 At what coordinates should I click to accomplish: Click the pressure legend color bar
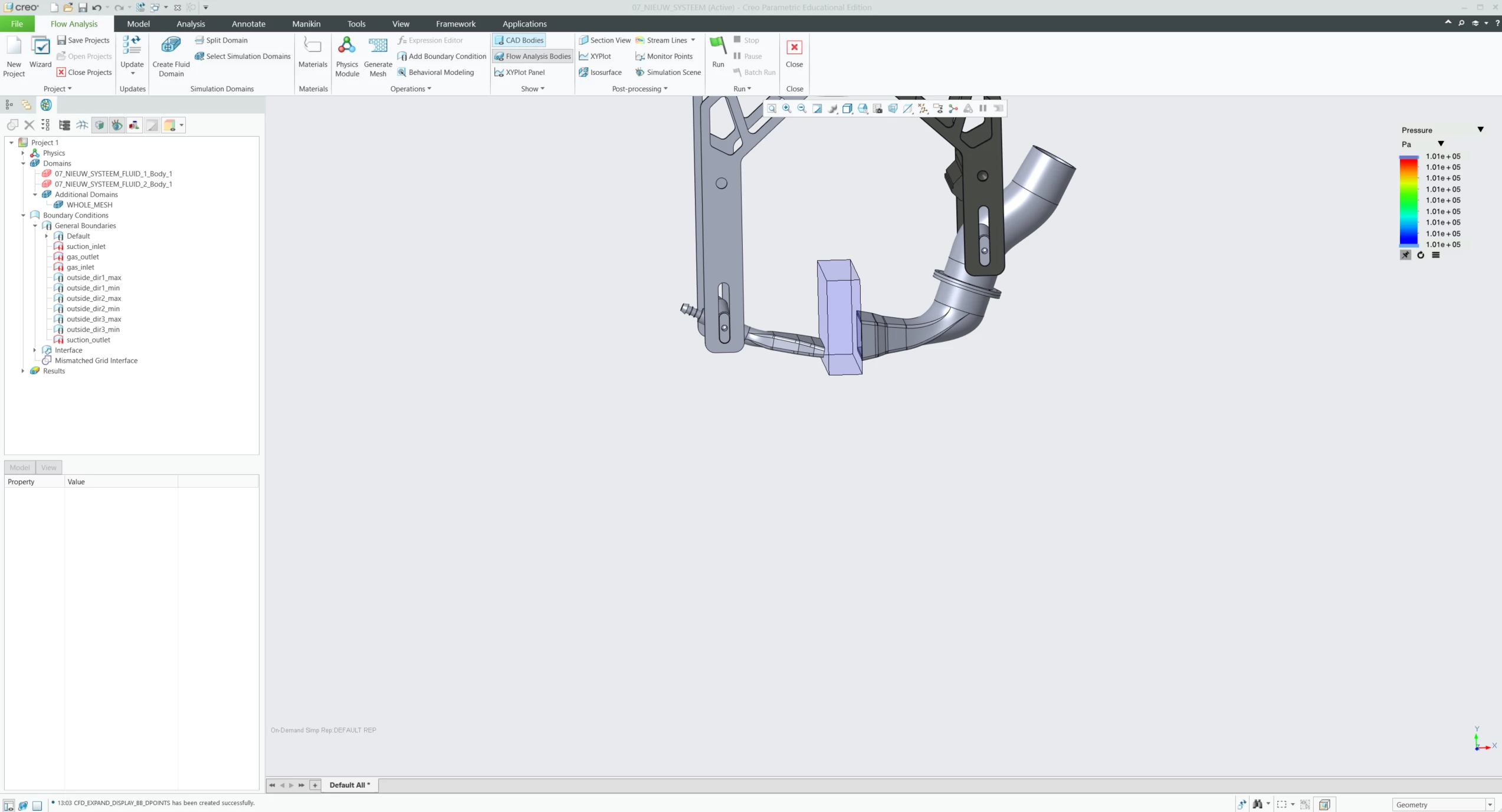coord(1408,200)
